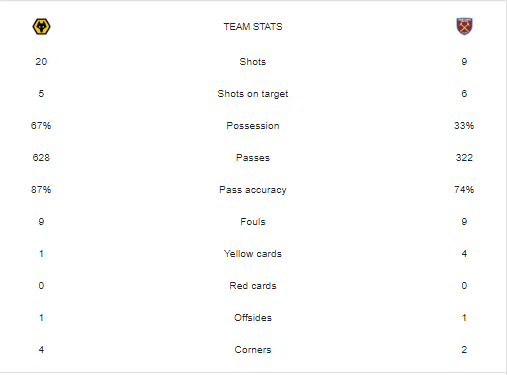Select the Pass accuracy label

tap(253, 190)
